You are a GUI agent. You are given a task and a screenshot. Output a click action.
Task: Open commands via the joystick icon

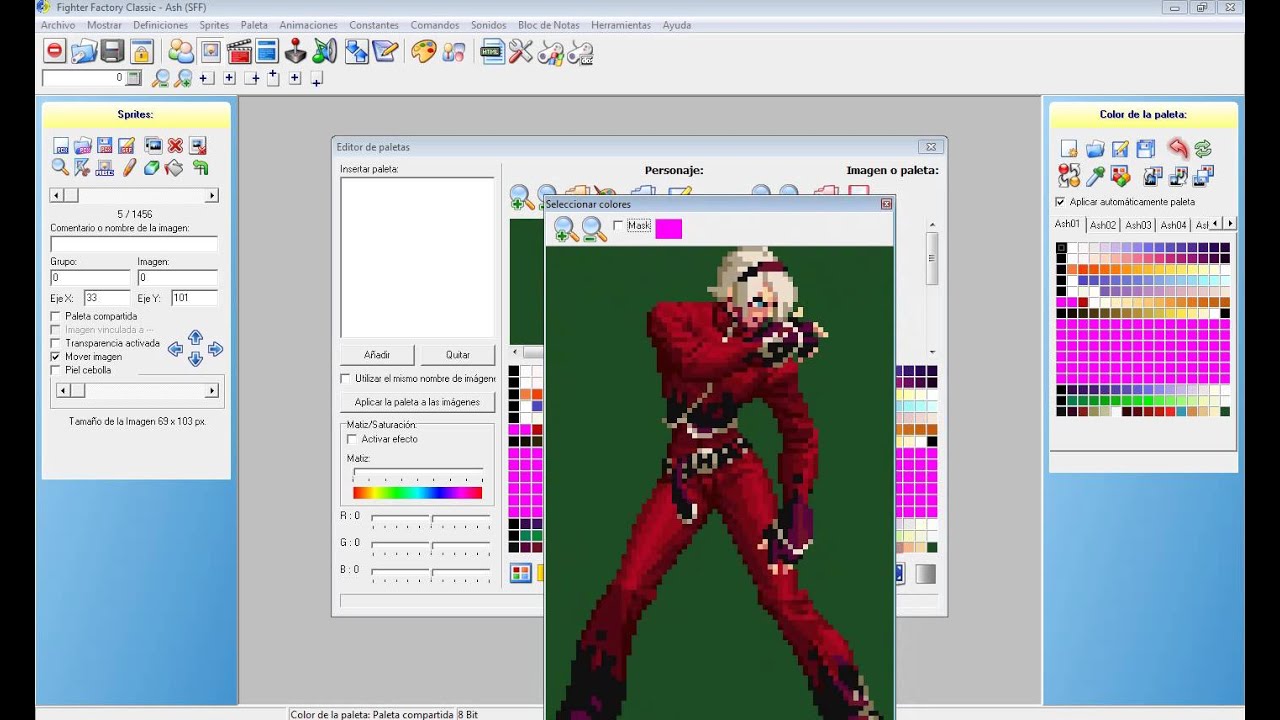point(296,51)
